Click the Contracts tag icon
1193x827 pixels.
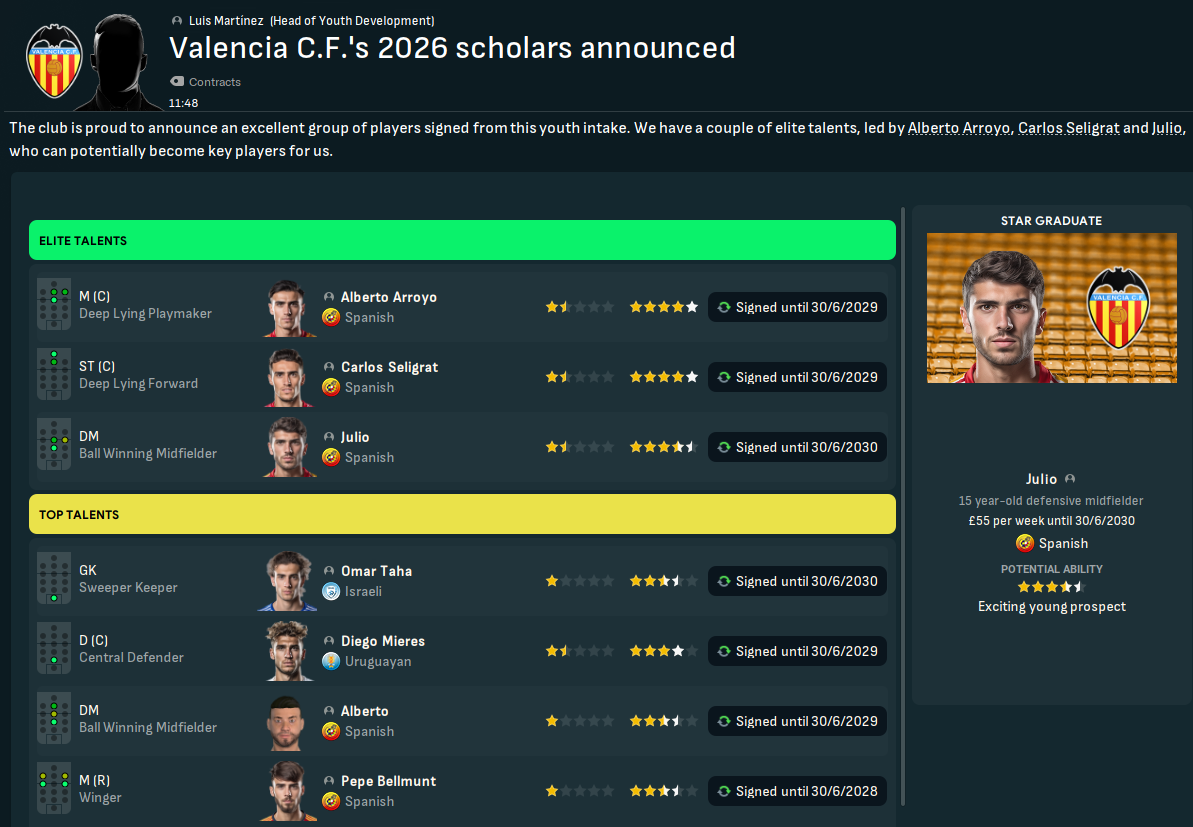pyautogui.click(x=177, y=82)
